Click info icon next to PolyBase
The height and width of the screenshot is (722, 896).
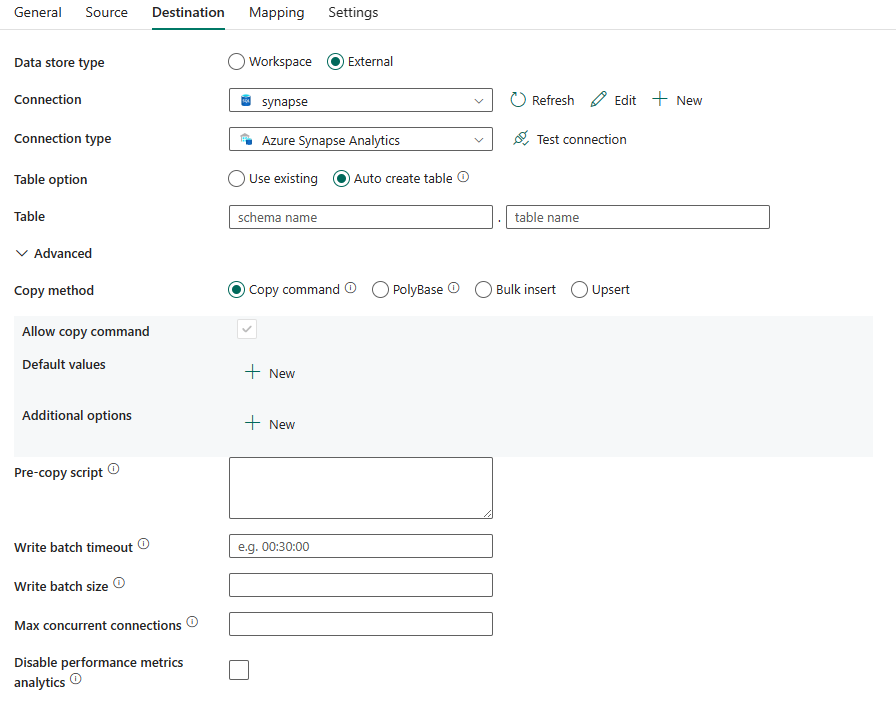click(x=454, y=288)
